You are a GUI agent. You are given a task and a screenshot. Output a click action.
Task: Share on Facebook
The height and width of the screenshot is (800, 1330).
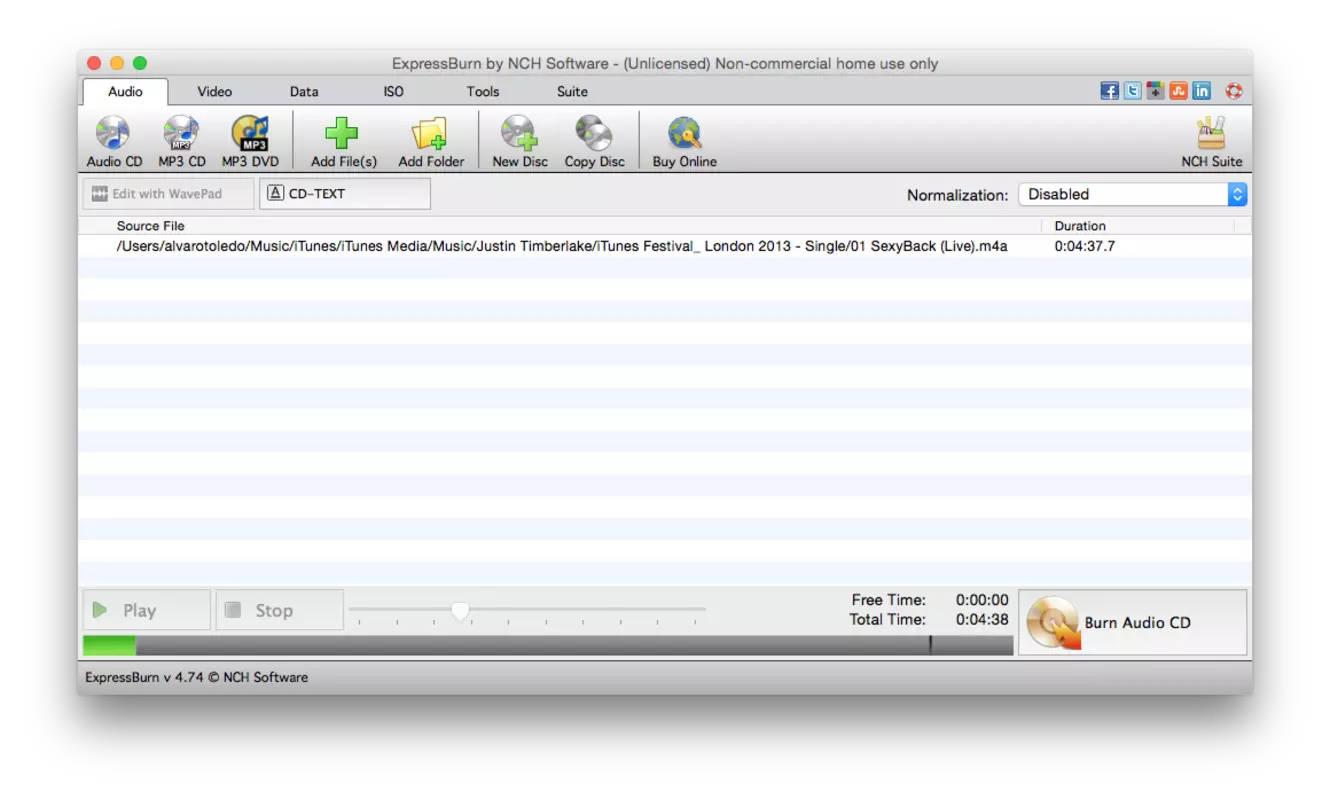click(x=1109, y=91)
